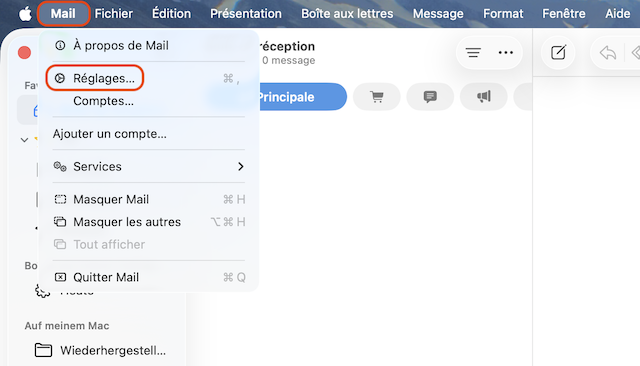Collapse the sidebar section chevron
The width and height of the screenshot is (640, 366).
(x=24, y=140)
